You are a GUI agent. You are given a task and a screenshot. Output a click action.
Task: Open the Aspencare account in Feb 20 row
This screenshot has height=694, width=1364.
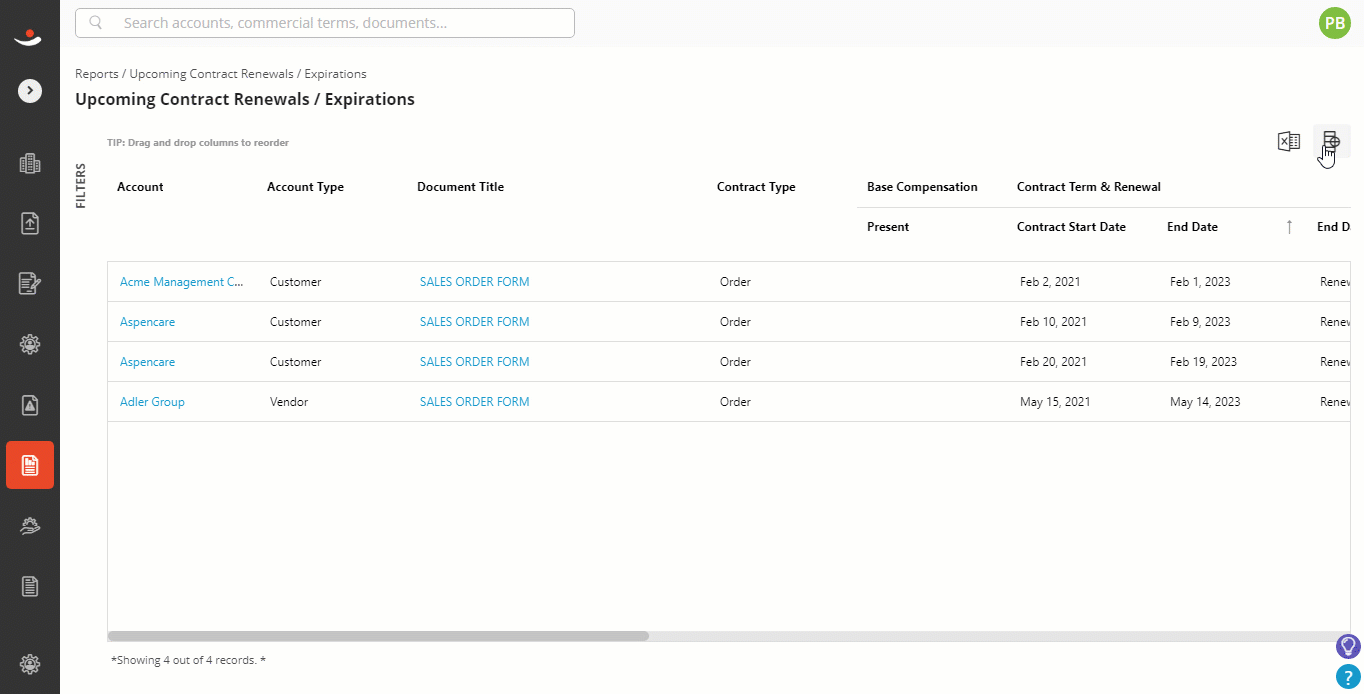coord(147,362)
